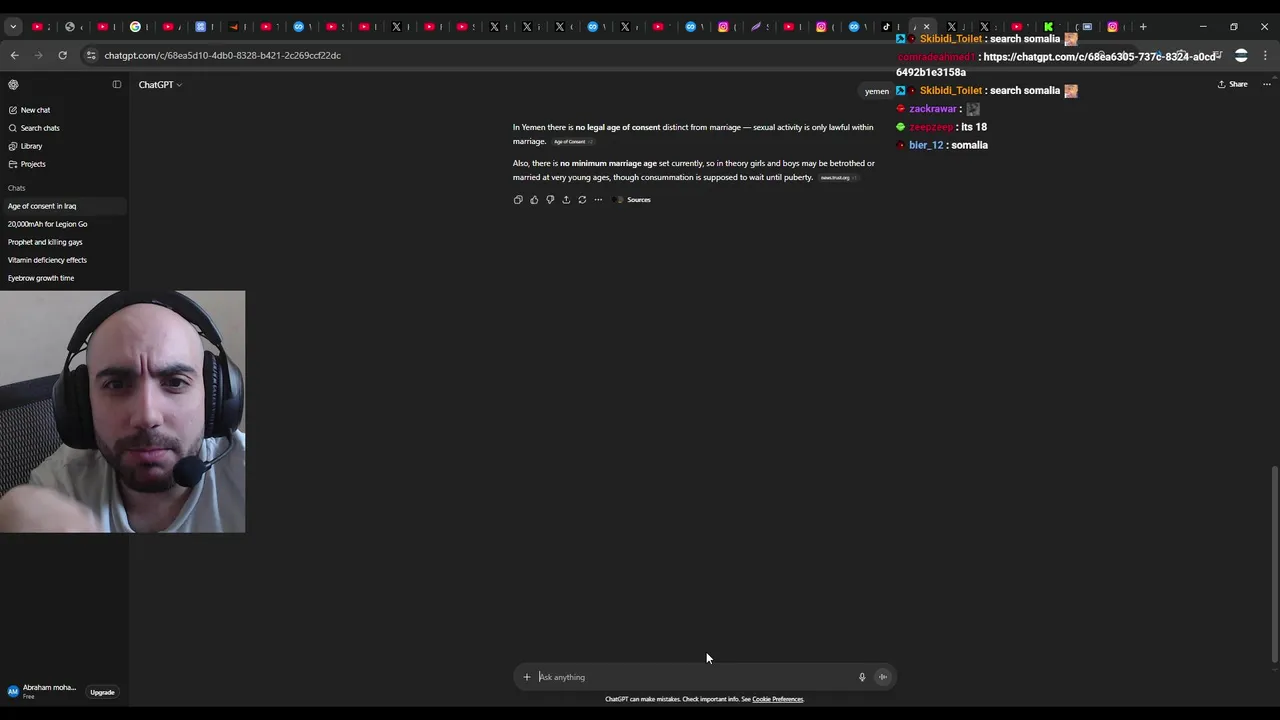View site information icon in address bar
1280x720 pixels.
[91, 55]
